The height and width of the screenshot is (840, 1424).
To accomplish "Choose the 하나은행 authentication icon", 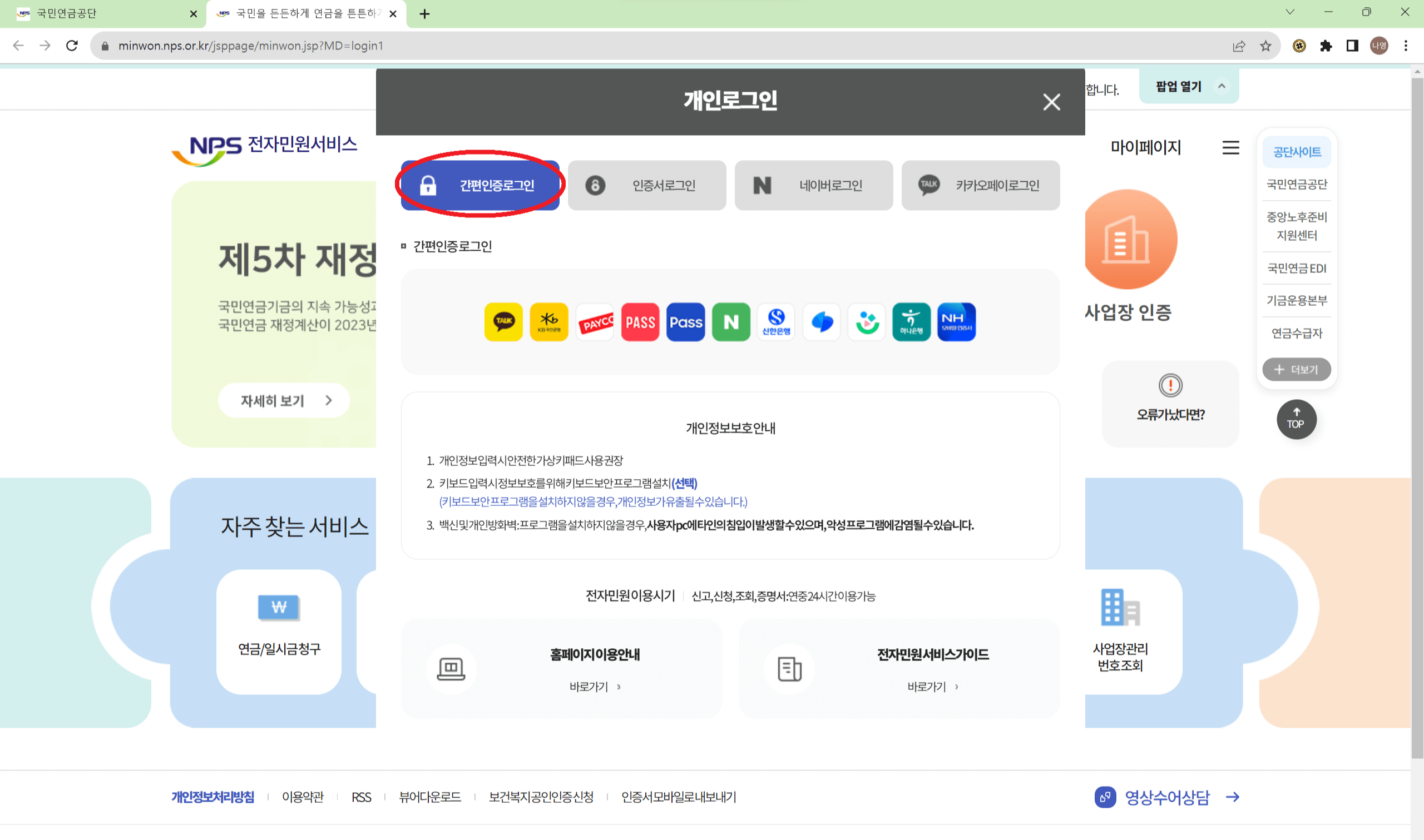I will pyautogui.click(x=912, y=322).
